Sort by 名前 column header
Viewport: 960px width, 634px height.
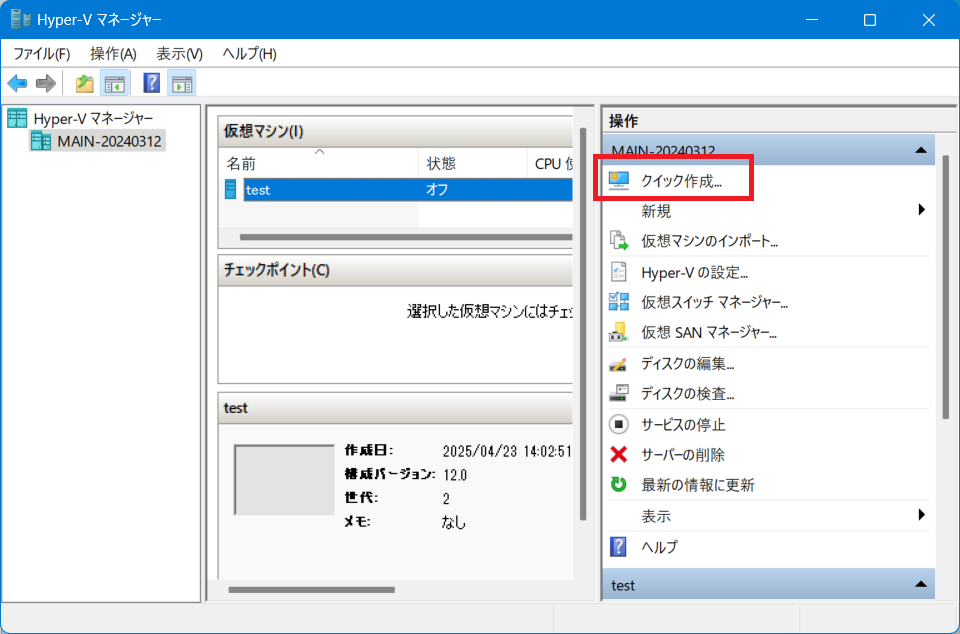point(318,163)
